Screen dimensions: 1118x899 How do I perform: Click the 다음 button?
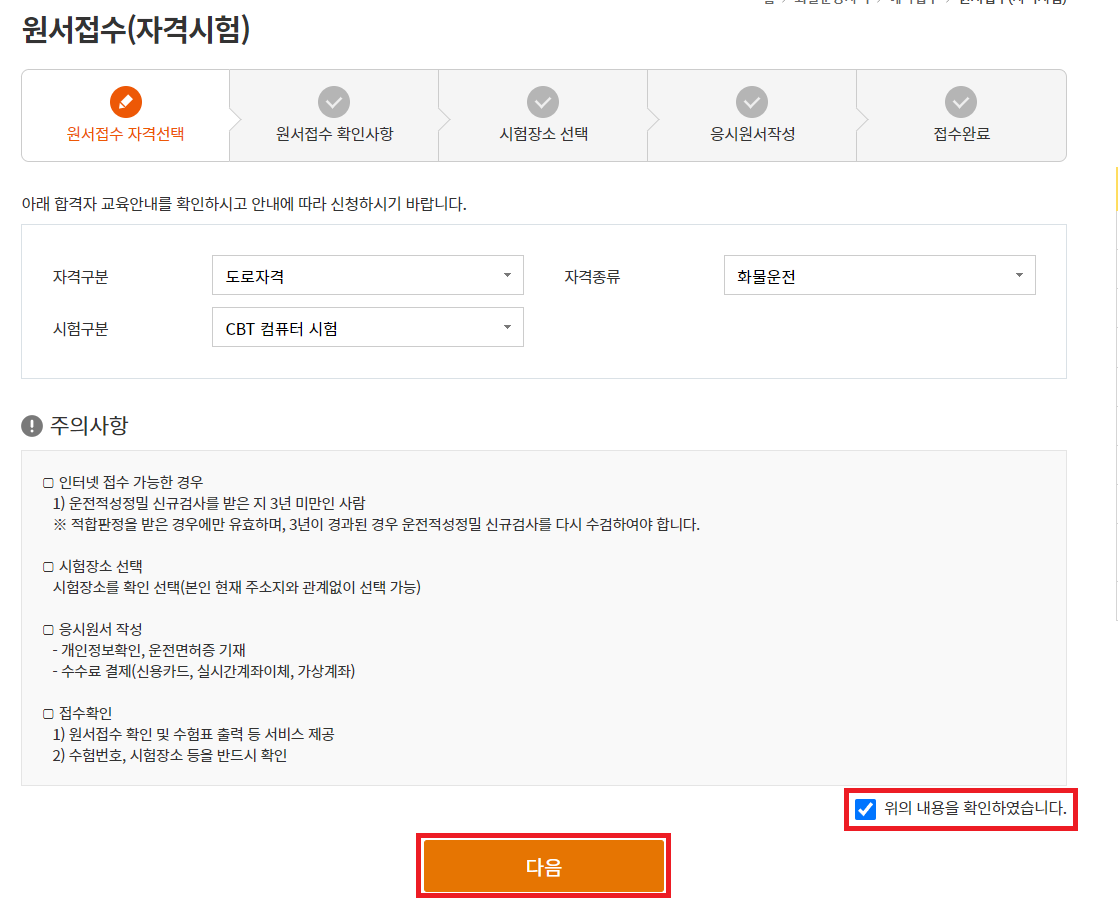point(543,864)
